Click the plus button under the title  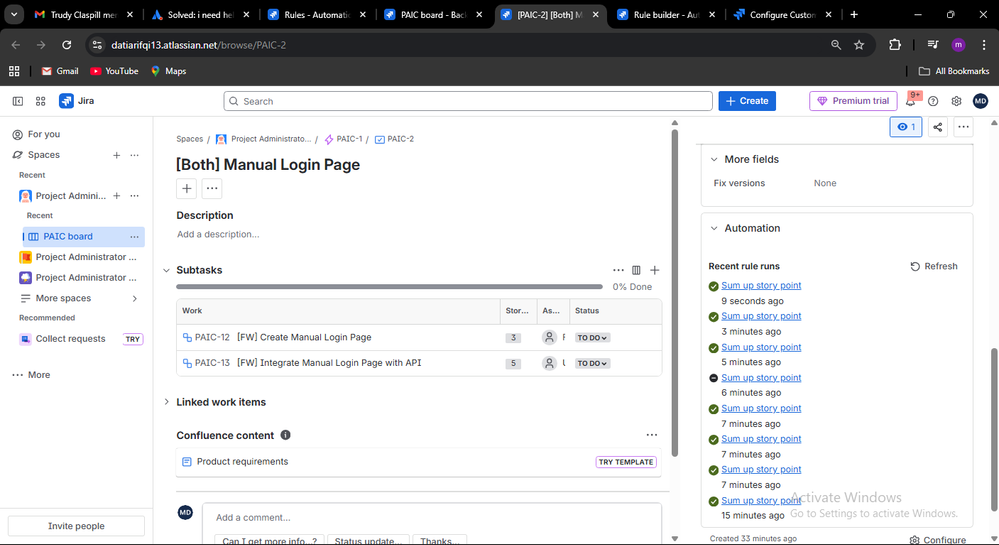187,188
